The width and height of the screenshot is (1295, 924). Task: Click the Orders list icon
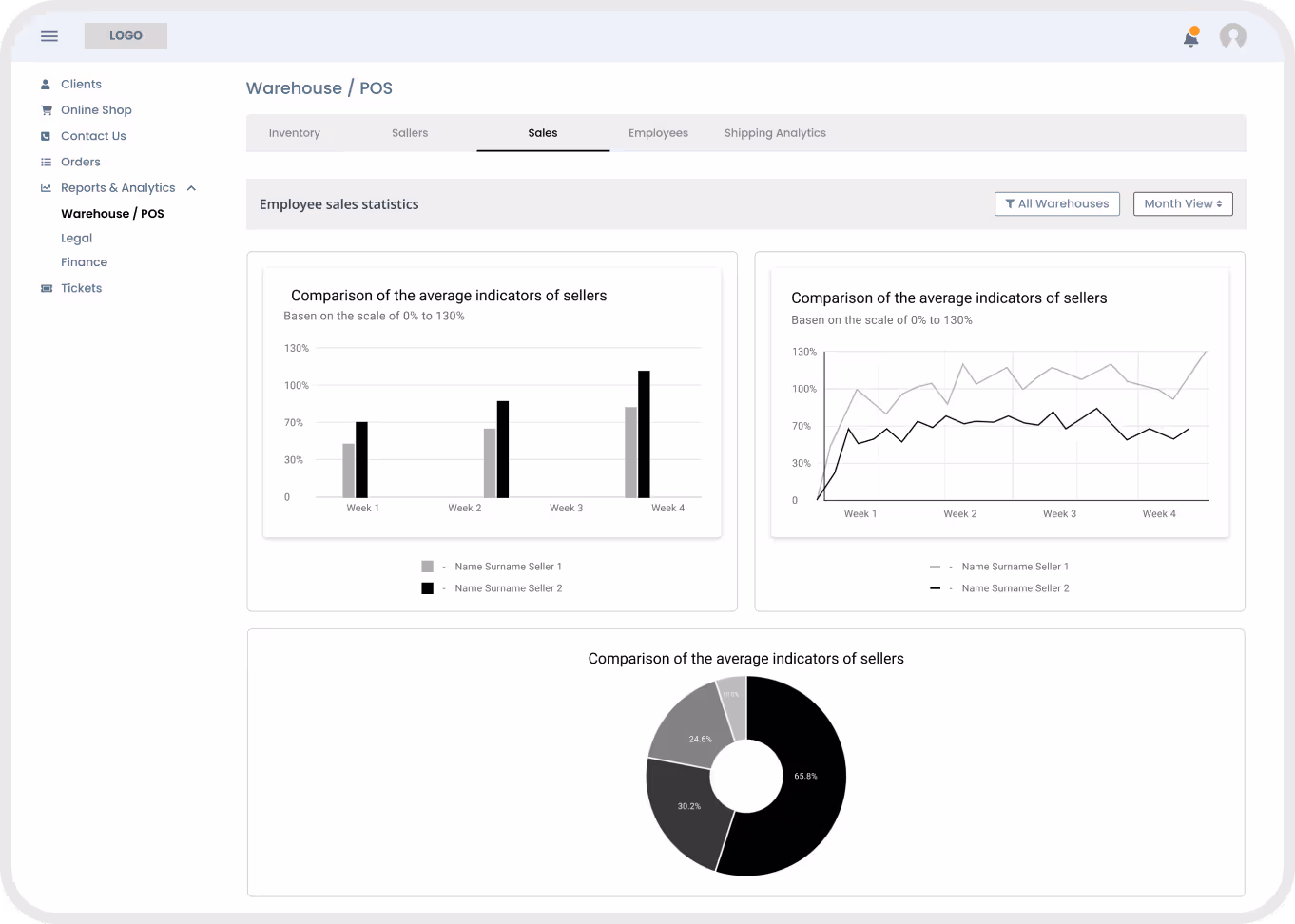coord(46,163)
